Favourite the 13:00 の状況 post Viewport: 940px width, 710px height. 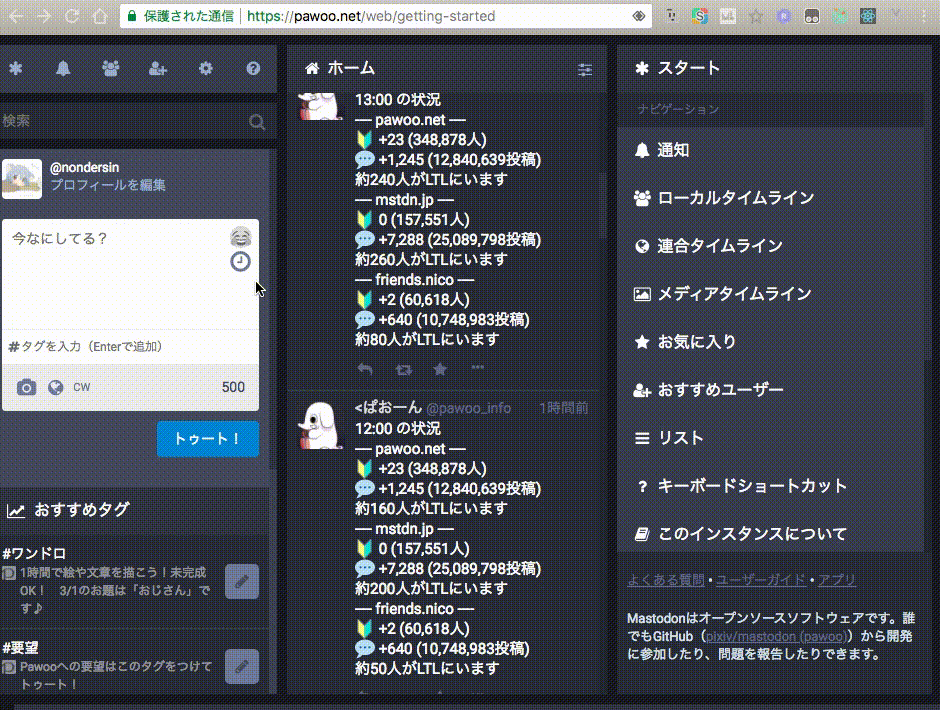point(440,369)
